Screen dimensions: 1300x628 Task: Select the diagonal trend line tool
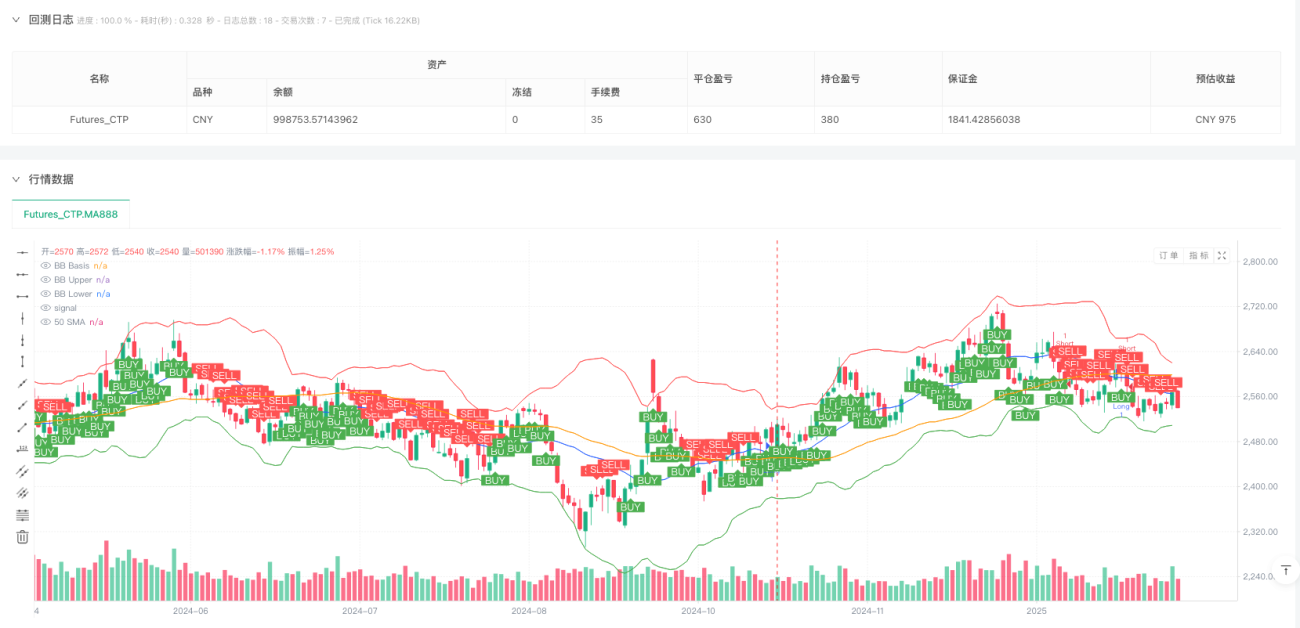point(22,384)
